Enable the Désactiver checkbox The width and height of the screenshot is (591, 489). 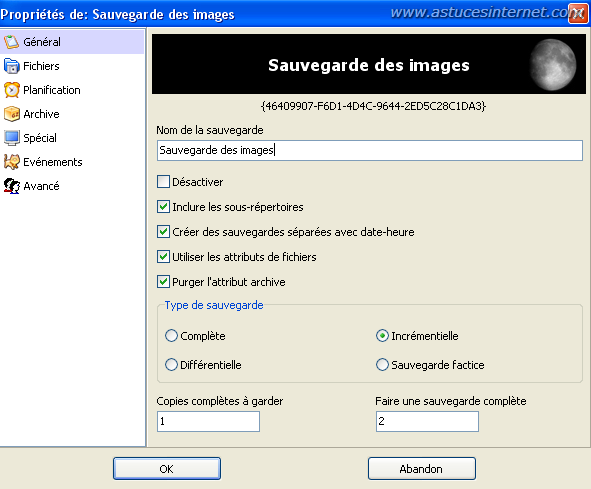point(163,182)
